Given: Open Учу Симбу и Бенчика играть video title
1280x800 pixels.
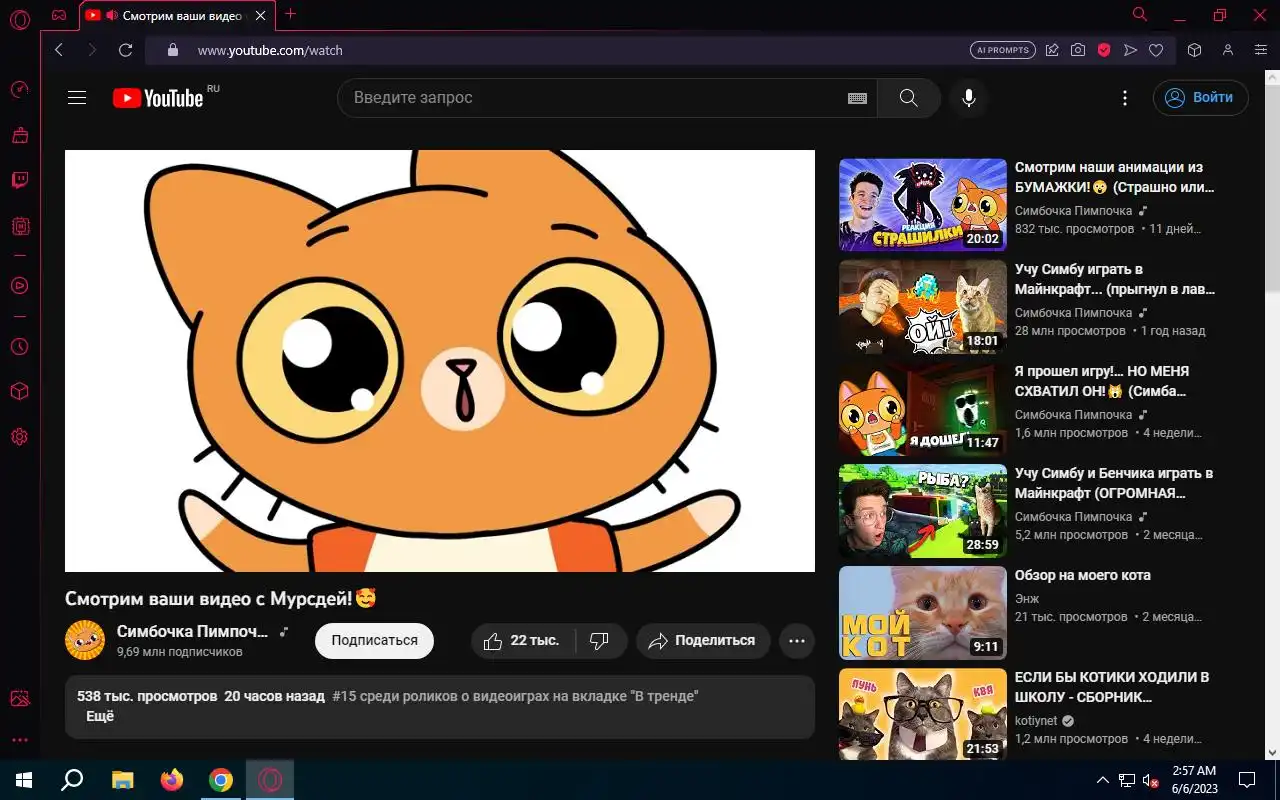Looking at the screenshot, I should [x=1114, y=483].
